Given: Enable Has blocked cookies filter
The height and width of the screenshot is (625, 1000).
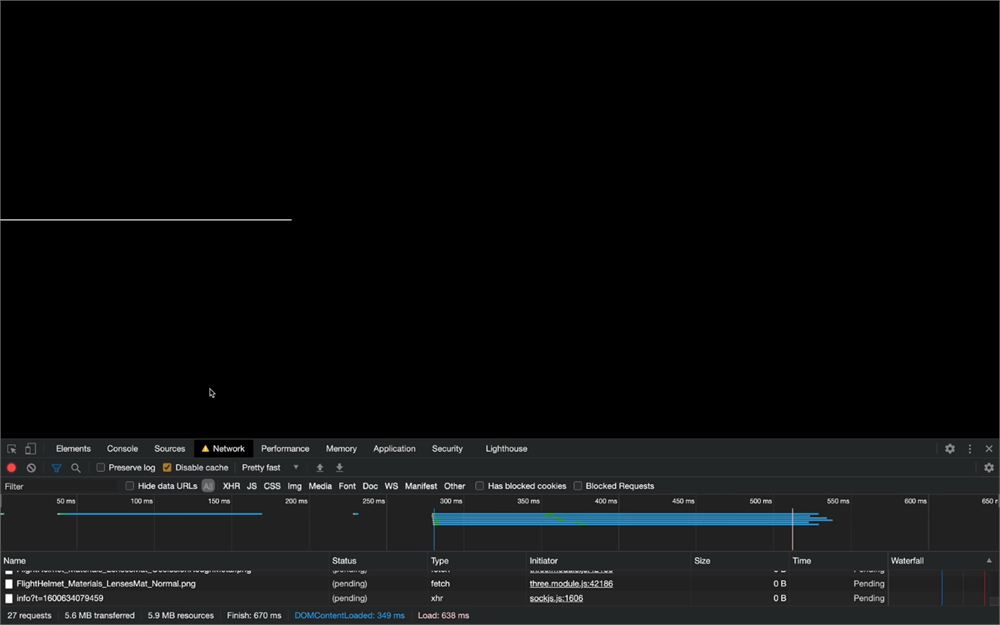Looking at the screenshot, I should click(480, 486).
